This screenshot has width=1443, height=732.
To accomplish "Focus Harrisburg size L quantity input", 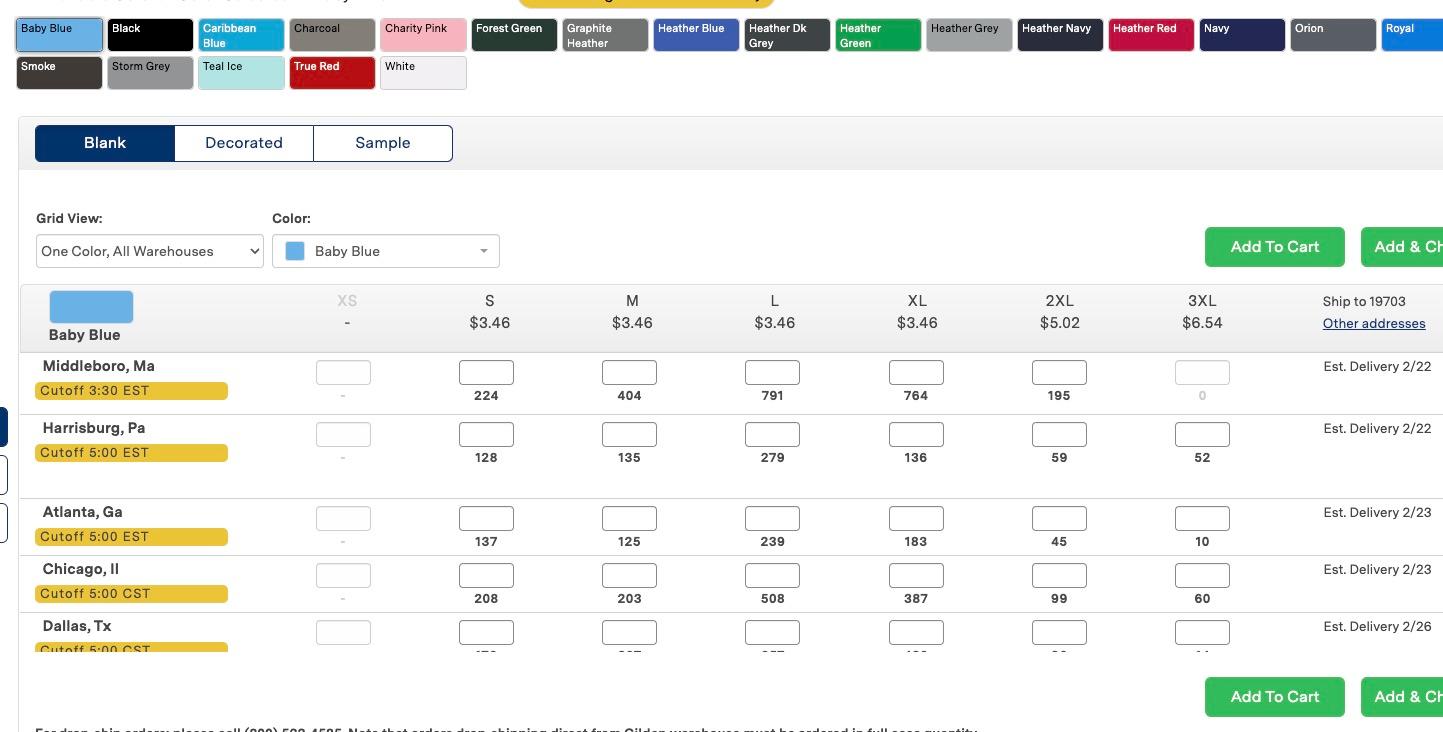I will click(772, 435).
